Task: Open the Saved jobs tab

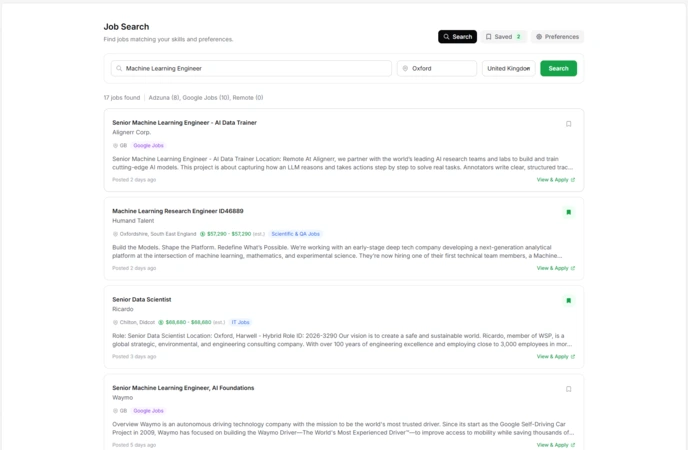Action: 503,37
